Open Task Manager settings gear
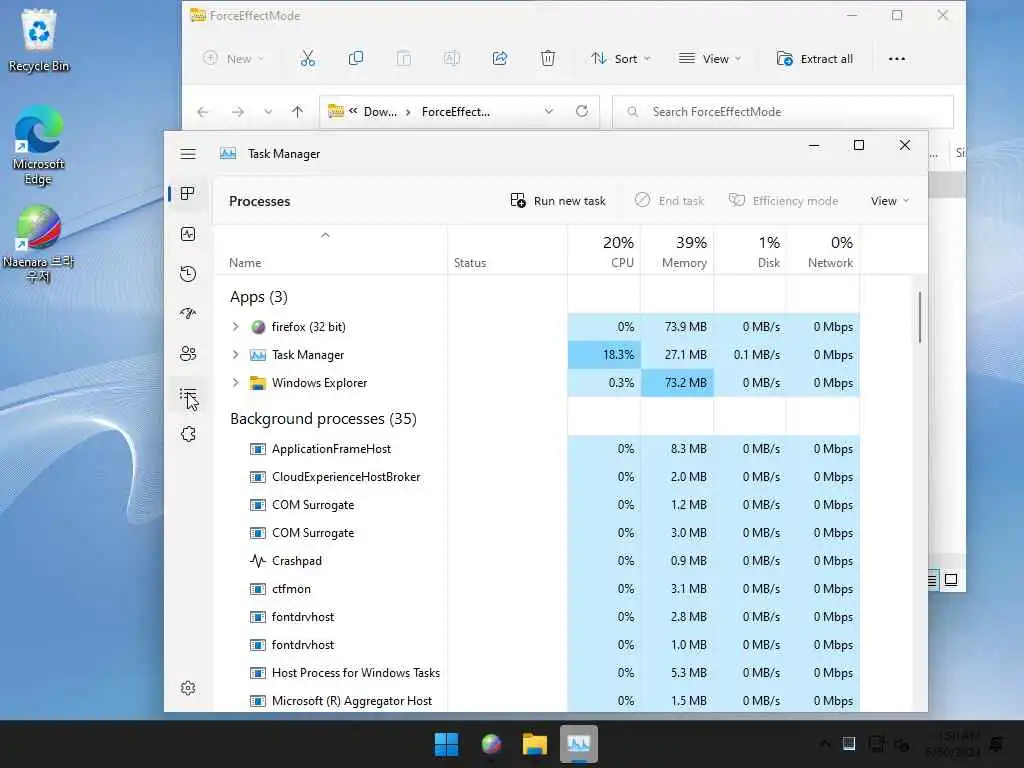 (188, 688)
